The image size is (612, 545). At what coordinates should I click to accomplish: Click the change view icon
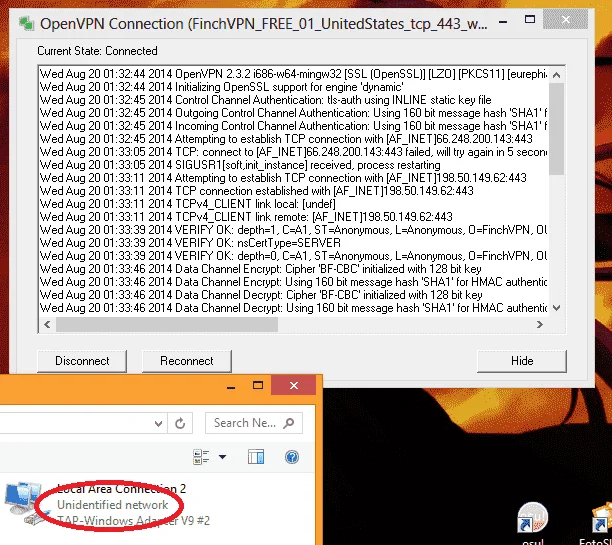[201, 457]
